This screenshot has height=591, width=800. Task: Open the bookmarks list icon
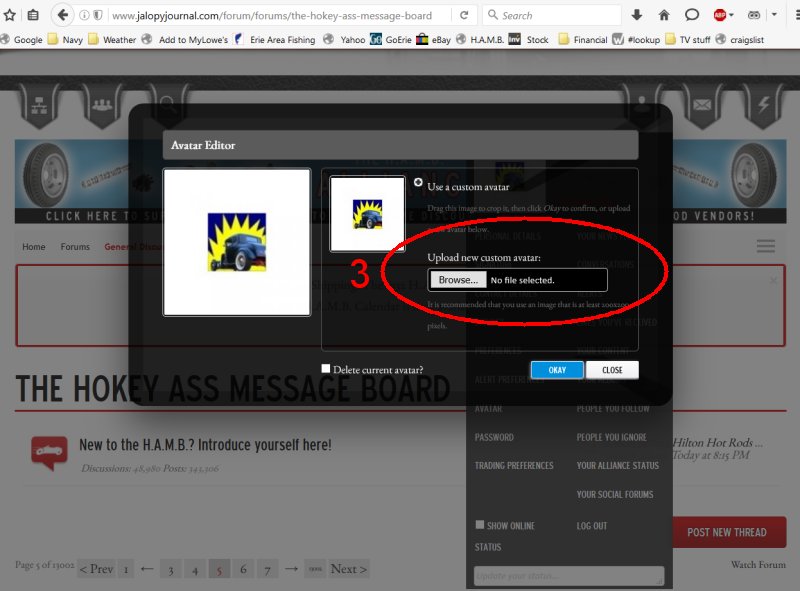point(33,15)
